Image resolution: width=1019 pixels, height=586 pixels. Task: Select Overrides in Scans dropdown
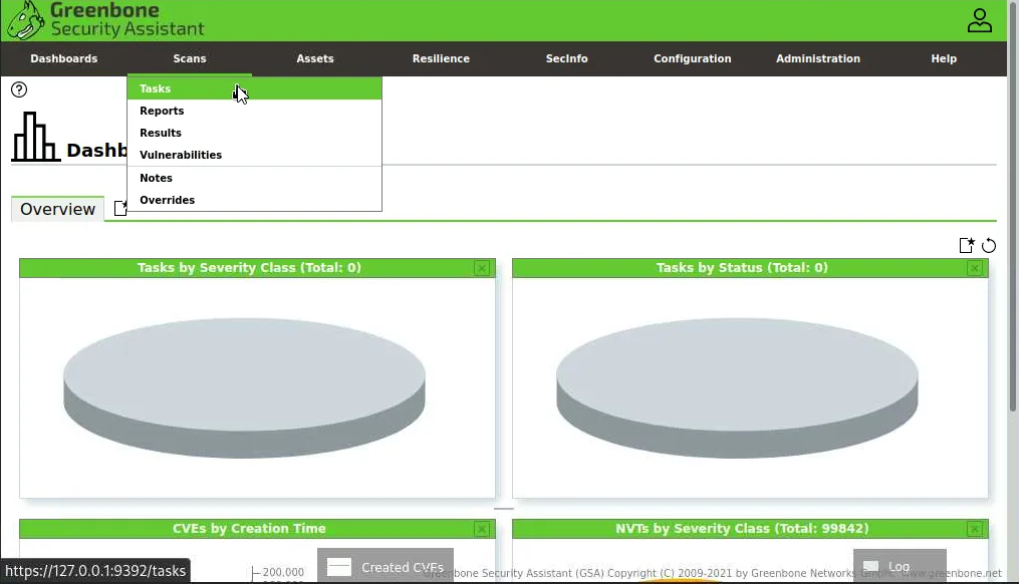(254, 199)
